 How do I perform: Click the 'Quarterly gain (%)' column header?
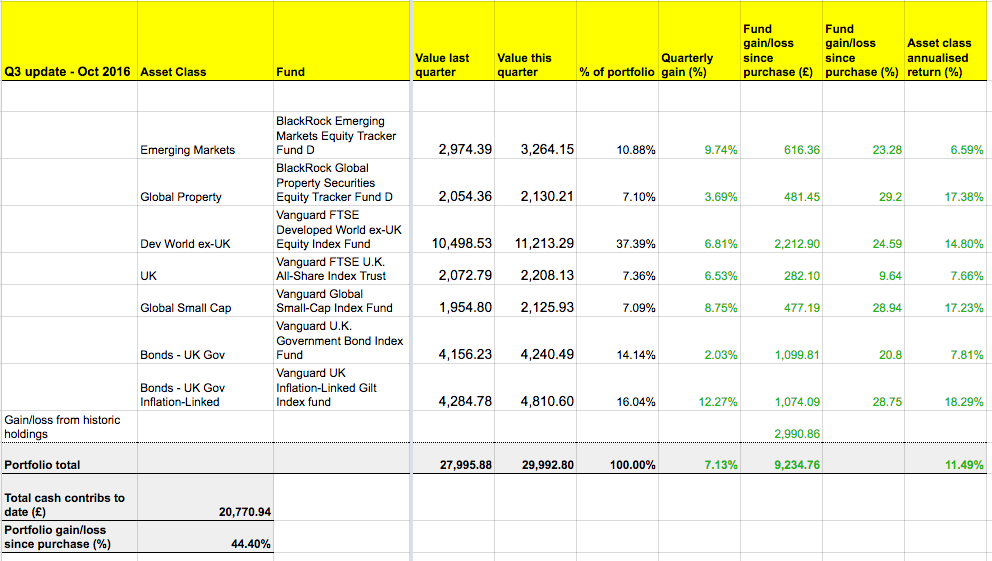(687, 65)
